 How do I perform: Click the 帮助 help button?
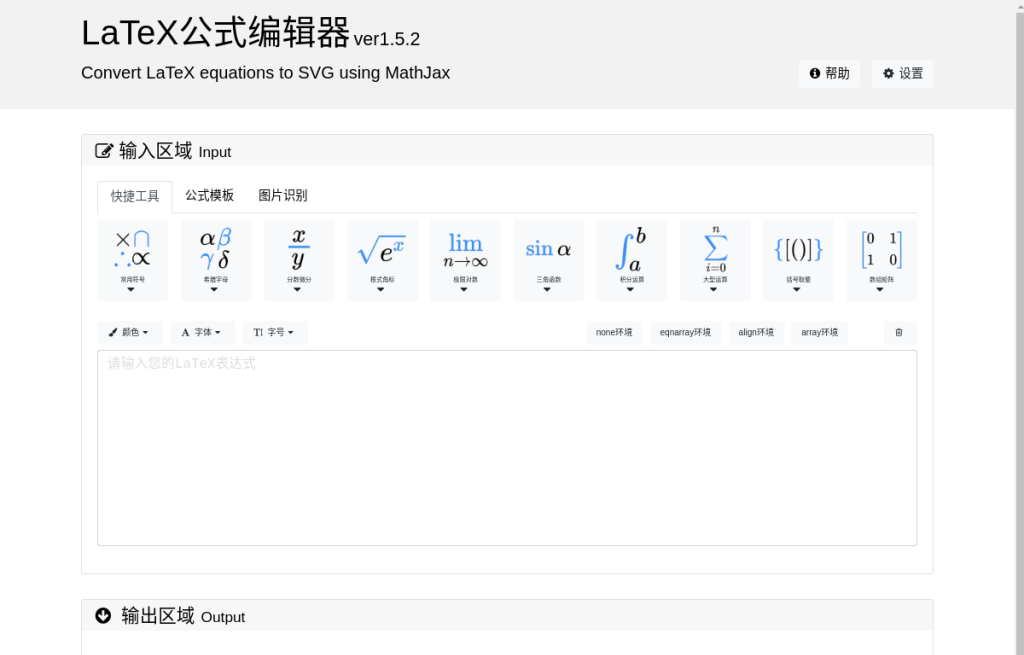click(829, 74)
